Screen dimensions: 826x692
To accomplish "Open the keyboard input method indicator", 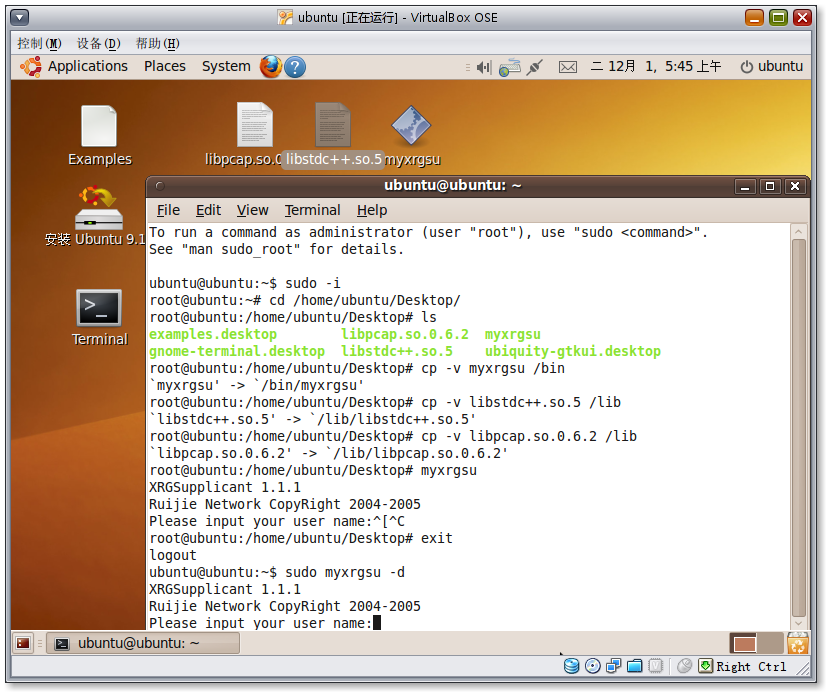I will click(x=510, y=67).
